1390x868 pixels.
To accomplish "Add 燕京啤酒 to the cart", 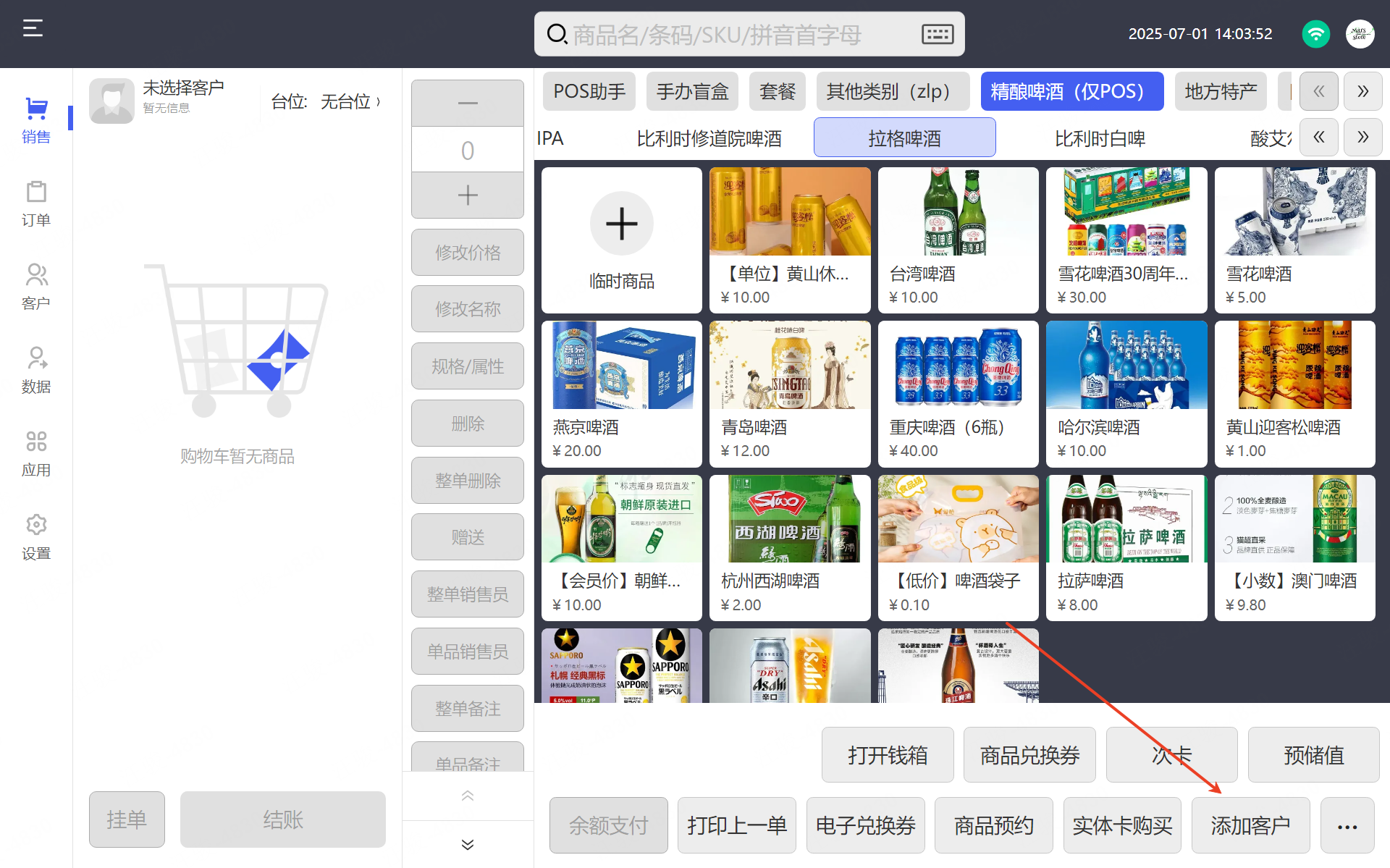I will click(621, 394).
